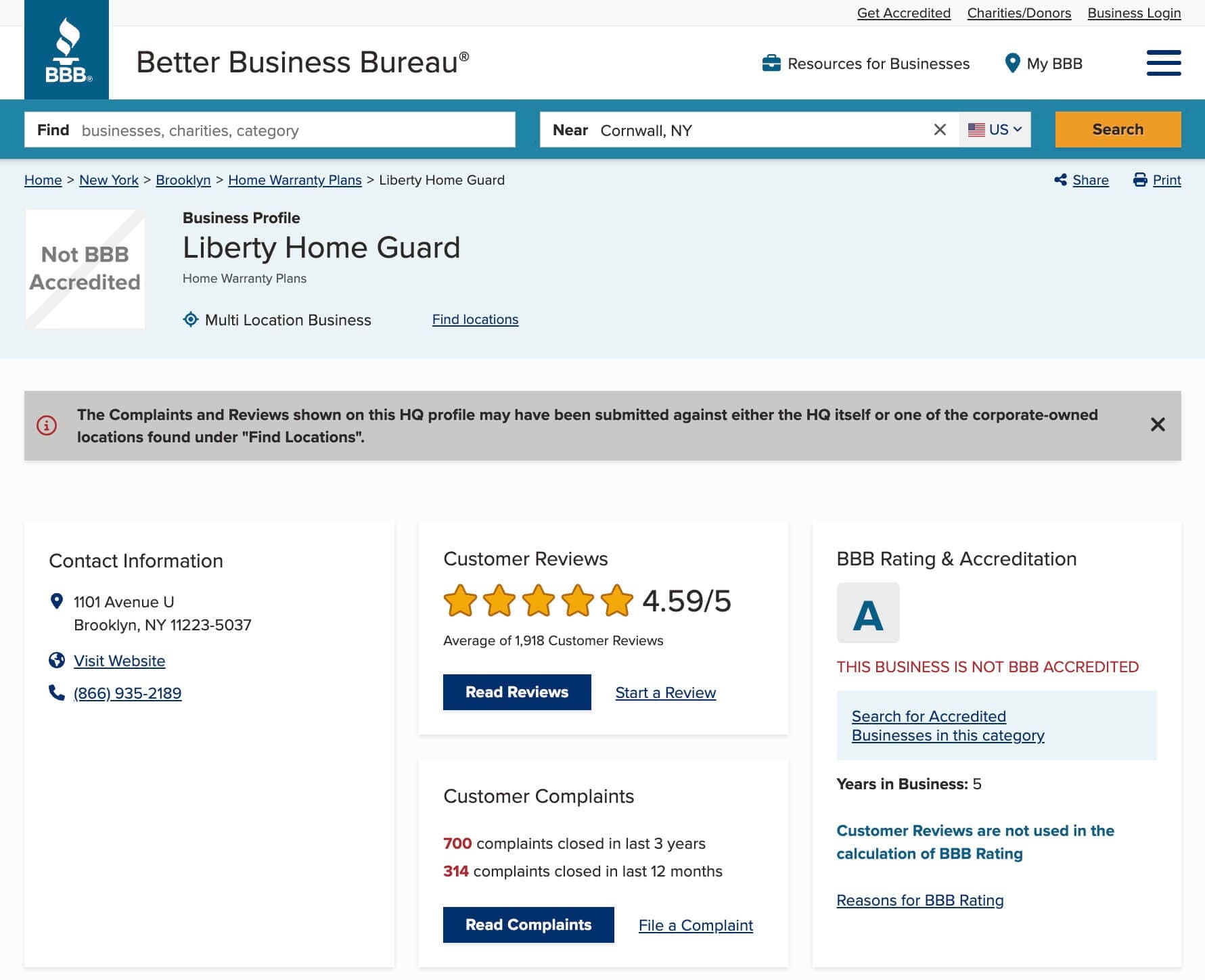Click the Print link text
Viewport: 1205px width, 980px height.
click(x=1166, y=180)
